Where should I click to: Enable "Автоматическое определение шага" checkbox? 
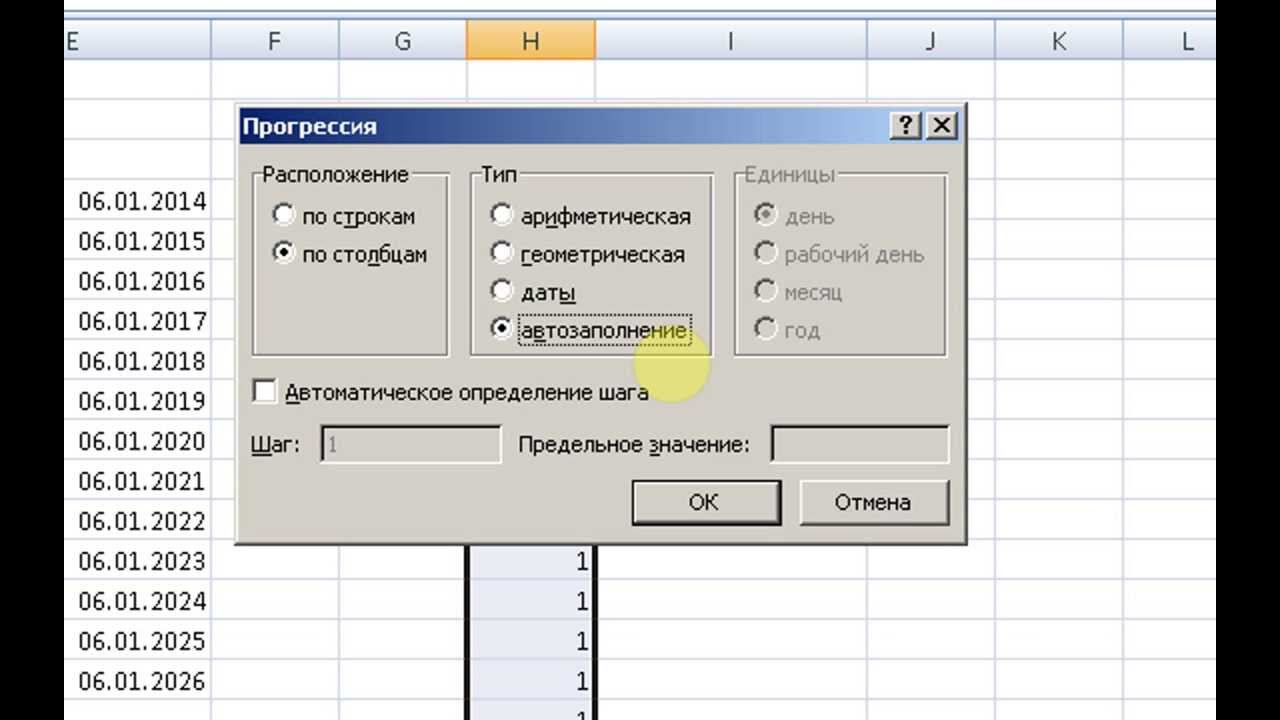point(265,392)
